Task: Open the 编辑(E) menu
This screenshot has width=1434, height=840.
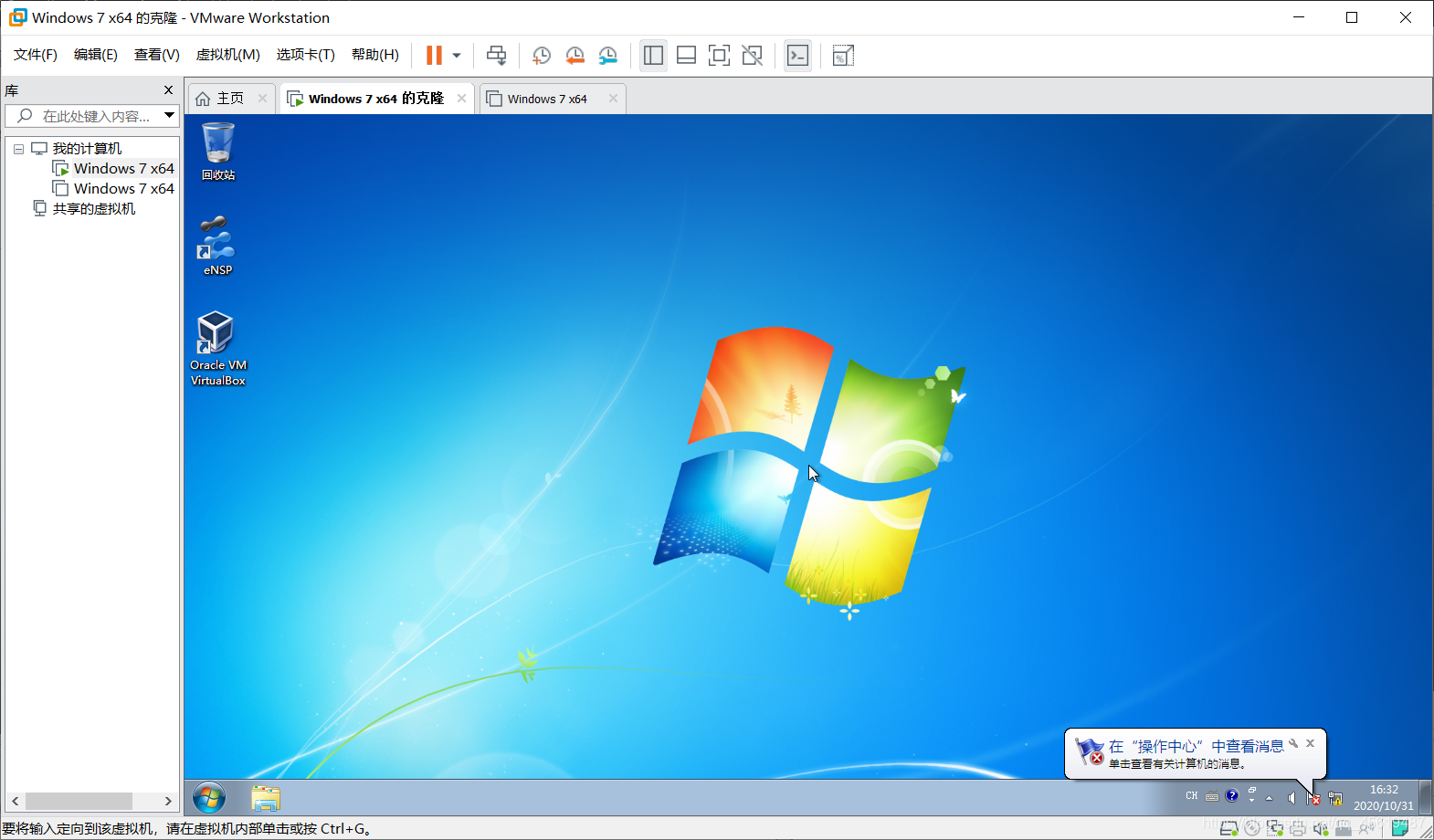Action: pos(96,55)
